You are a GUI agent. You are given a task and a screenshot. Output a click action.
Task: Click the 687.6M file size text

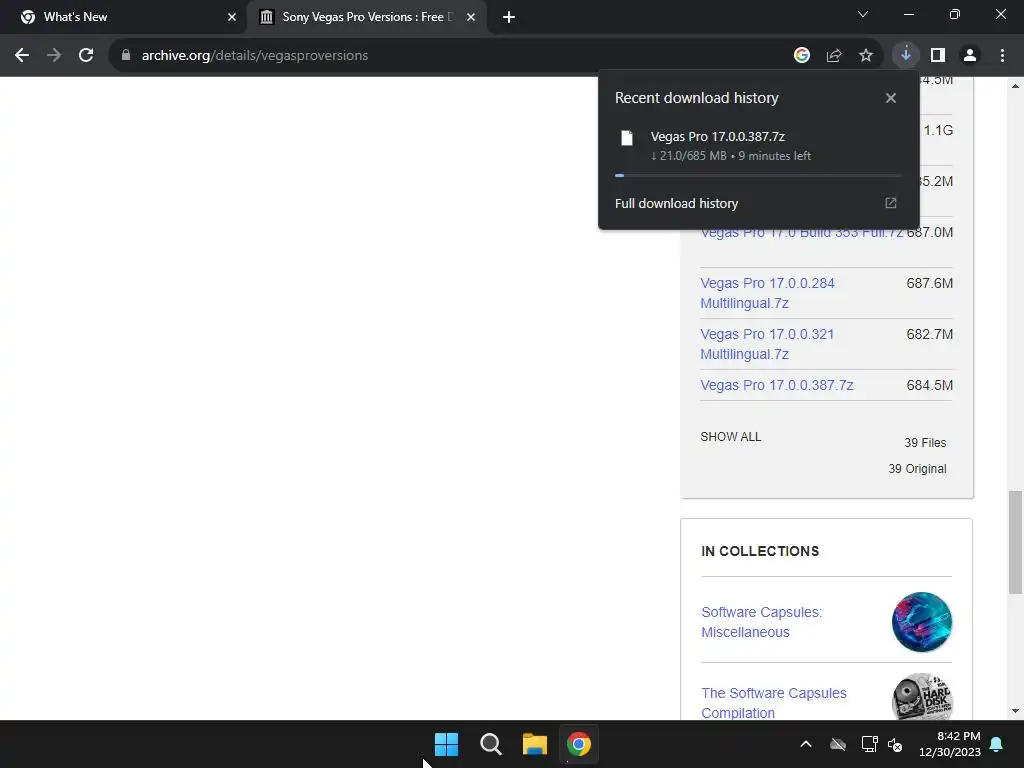coord(929,283)
